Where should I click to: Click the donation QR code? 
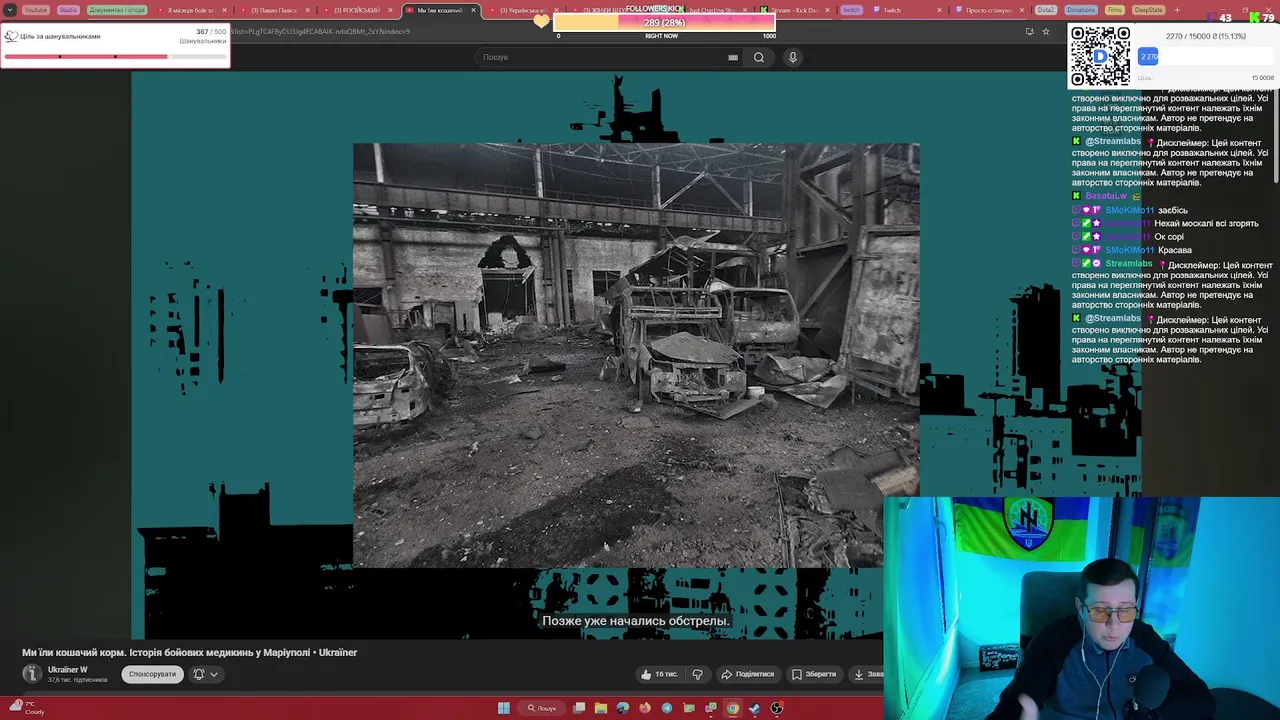click(1100, 56)
